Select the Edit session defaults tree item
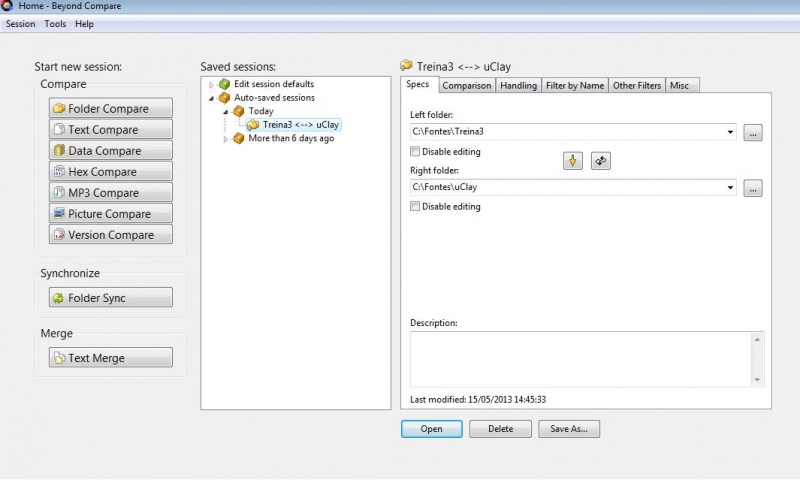 coord(274,84)
